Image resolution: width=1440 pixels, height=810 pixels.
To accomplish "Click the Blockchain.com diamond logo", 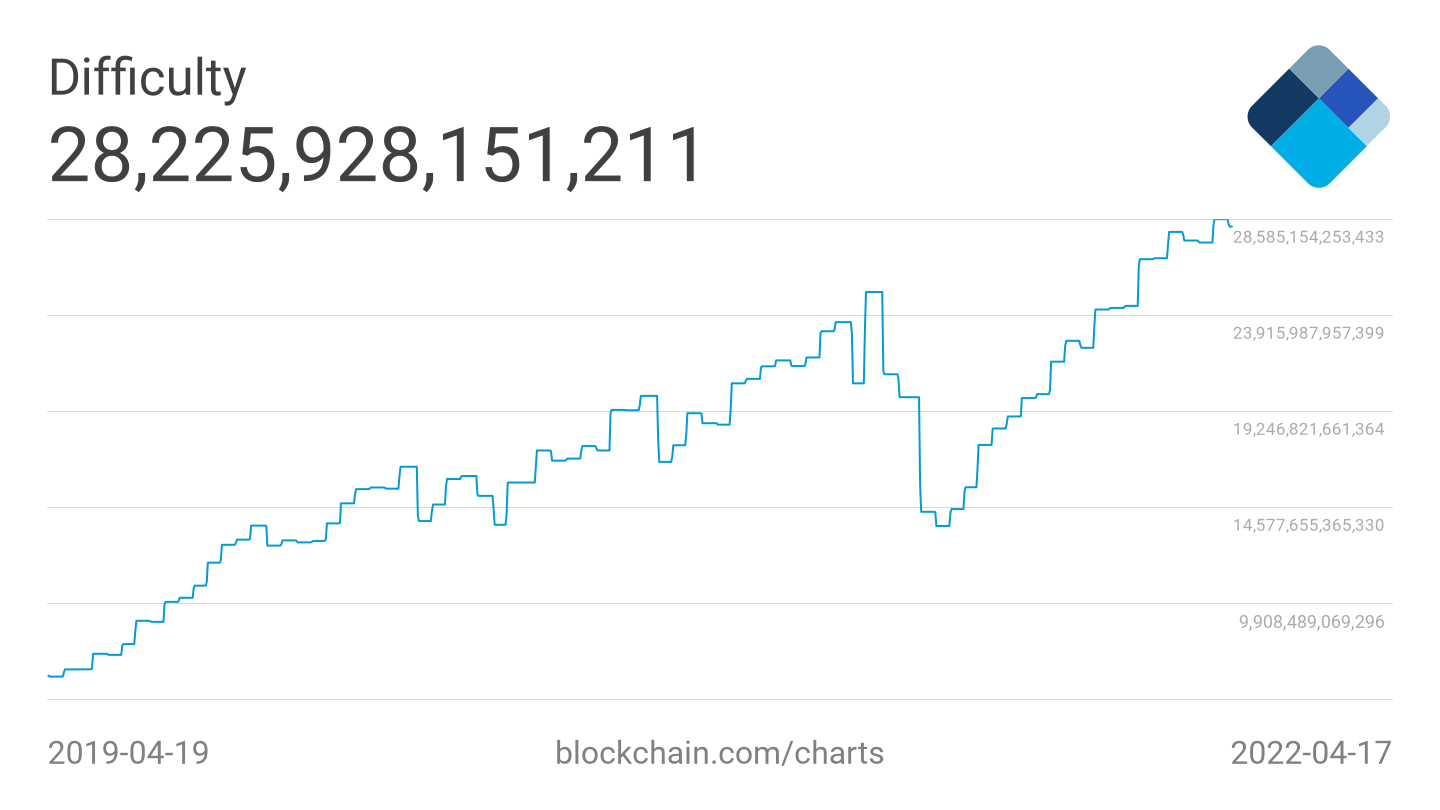I will point(1318,116).
